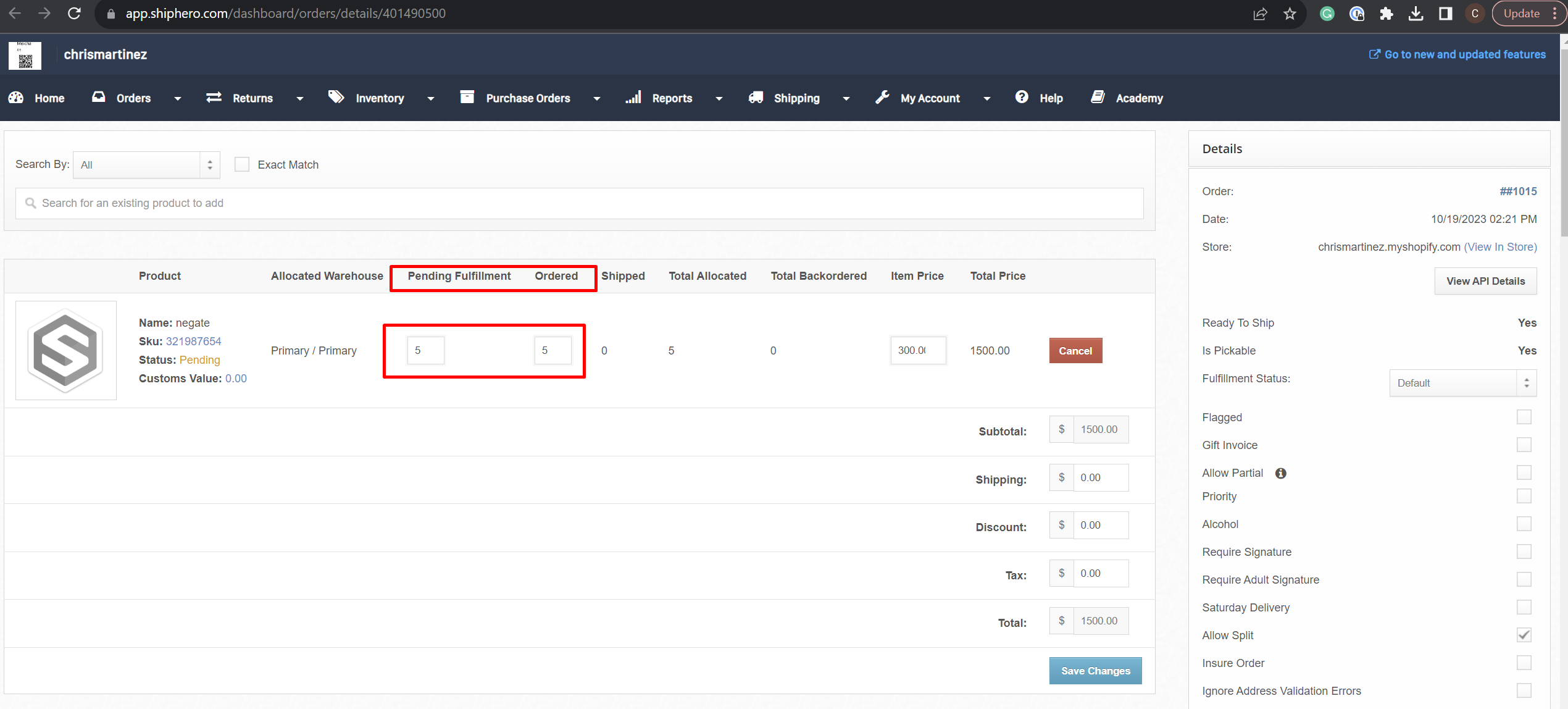Click the Returns arrows icon
1568x709 pixels.
(x=214, y=98)
